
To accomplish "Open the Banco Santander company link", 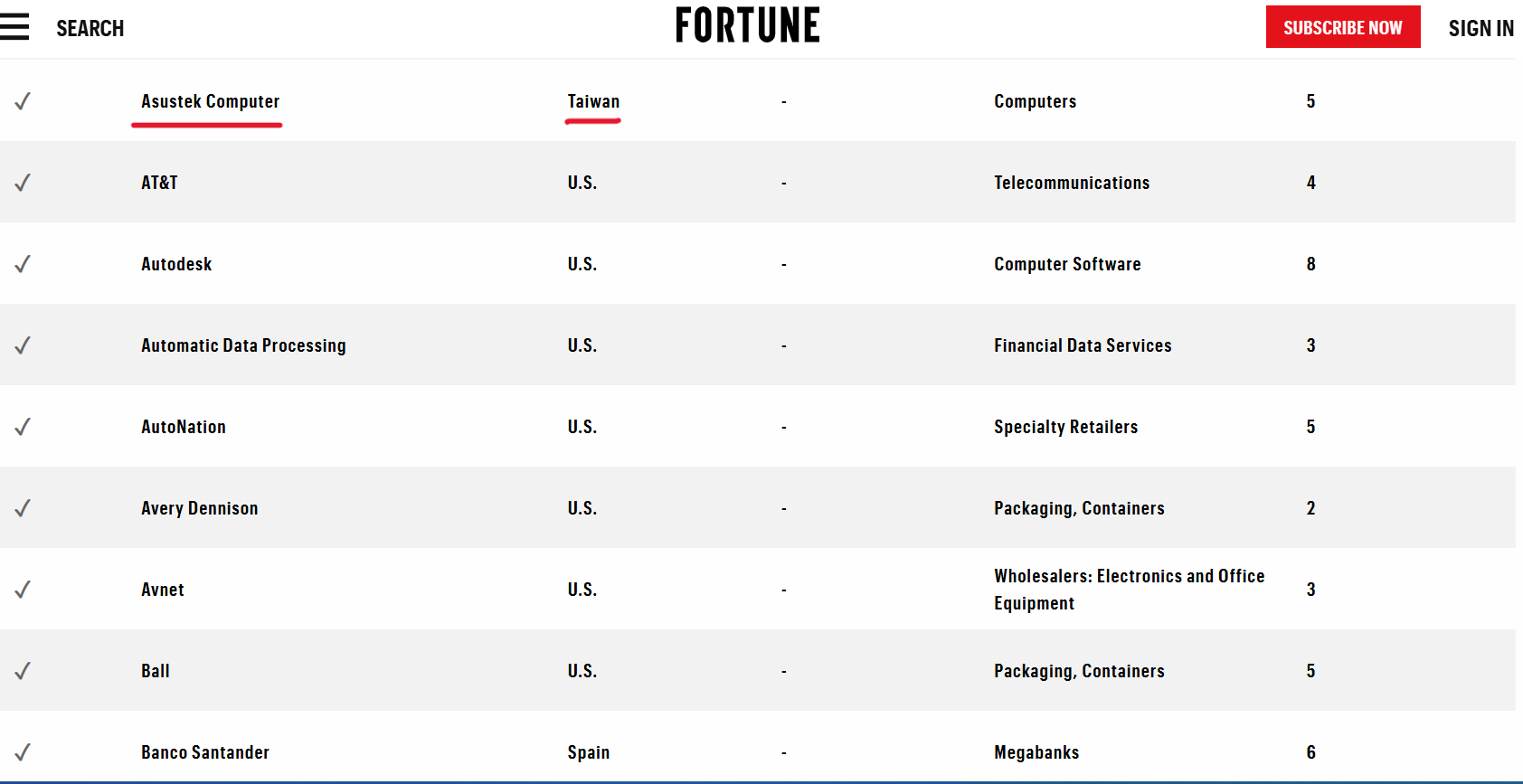I will (205, 752).
